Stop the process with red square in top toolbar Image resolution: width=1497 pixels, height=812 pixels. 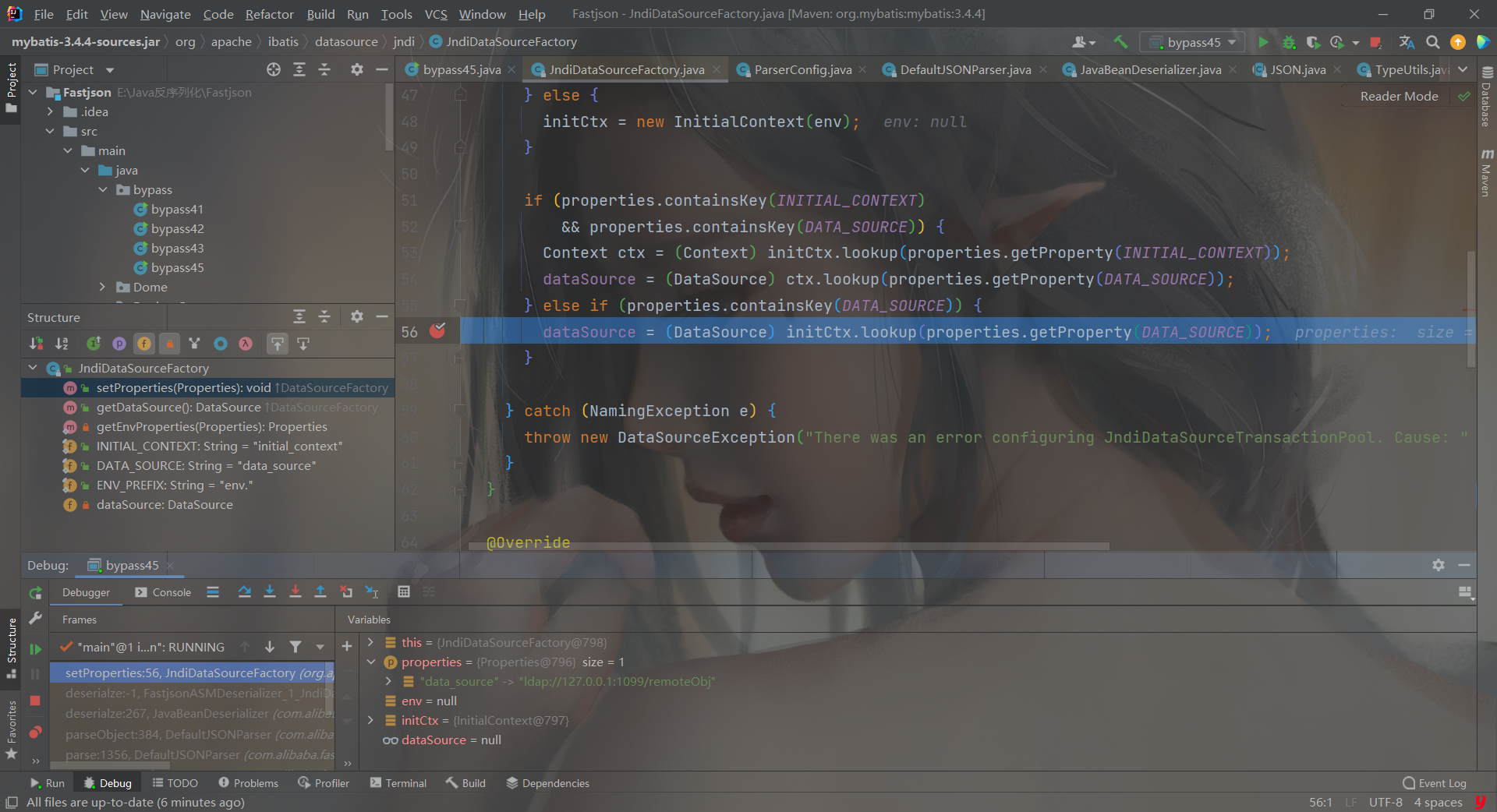(1376, 42)
